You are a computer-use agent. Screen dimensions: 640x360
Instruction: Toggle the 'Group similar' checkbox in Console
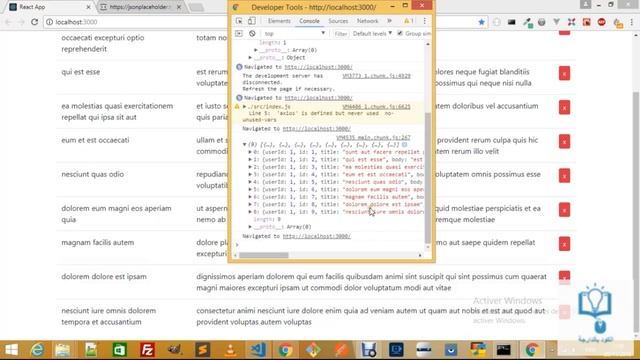[400, 33]
